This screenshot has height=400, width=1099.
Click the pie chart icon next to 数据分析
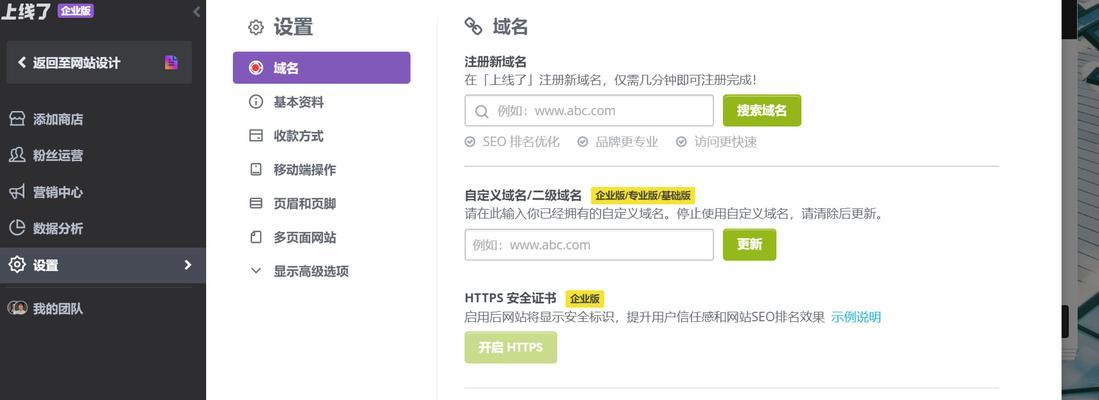pyautogui.click(x=17, y=228)
